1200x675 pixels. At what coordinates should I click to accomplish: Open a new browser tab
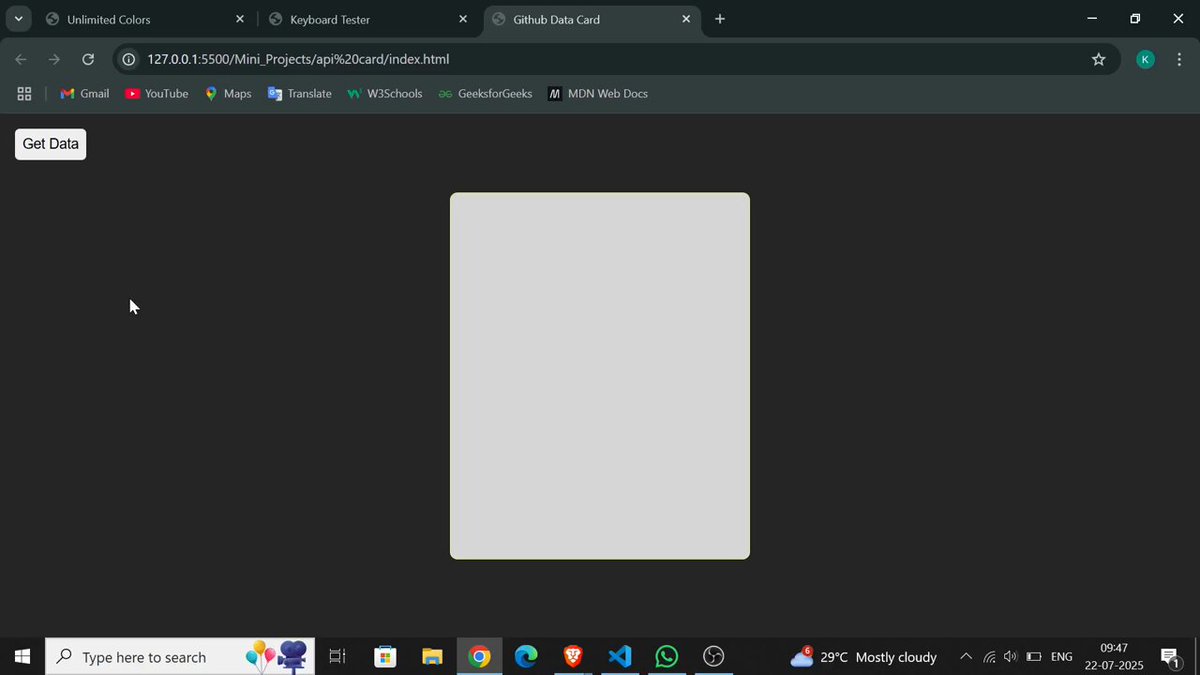pos(720,19)
